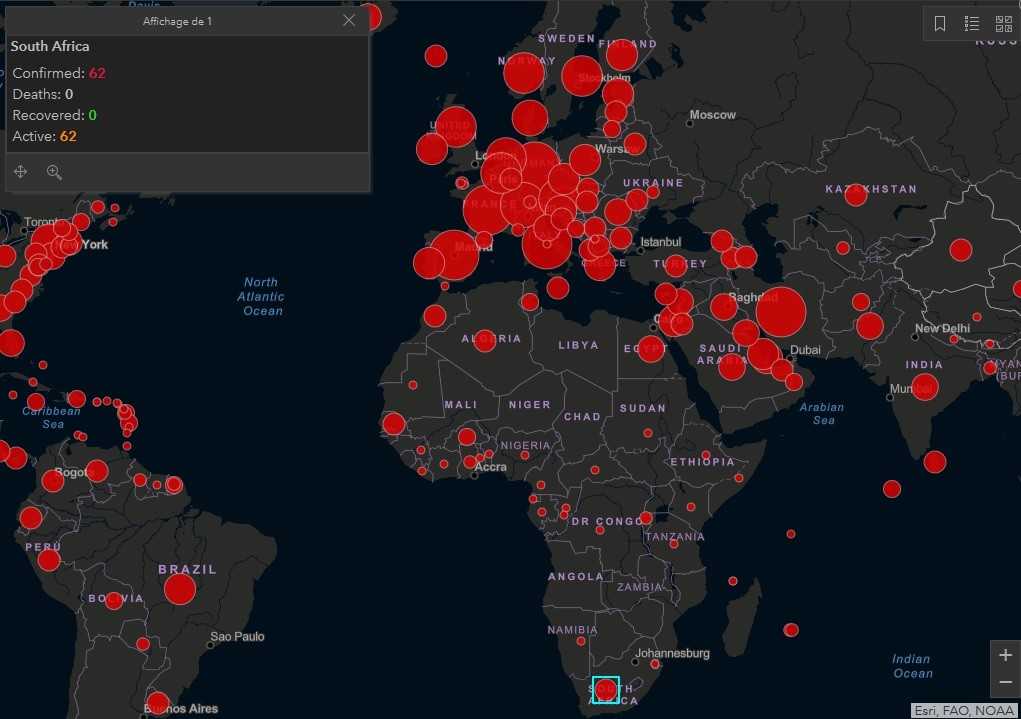Close the South Africa info popup

pos(348,20)
